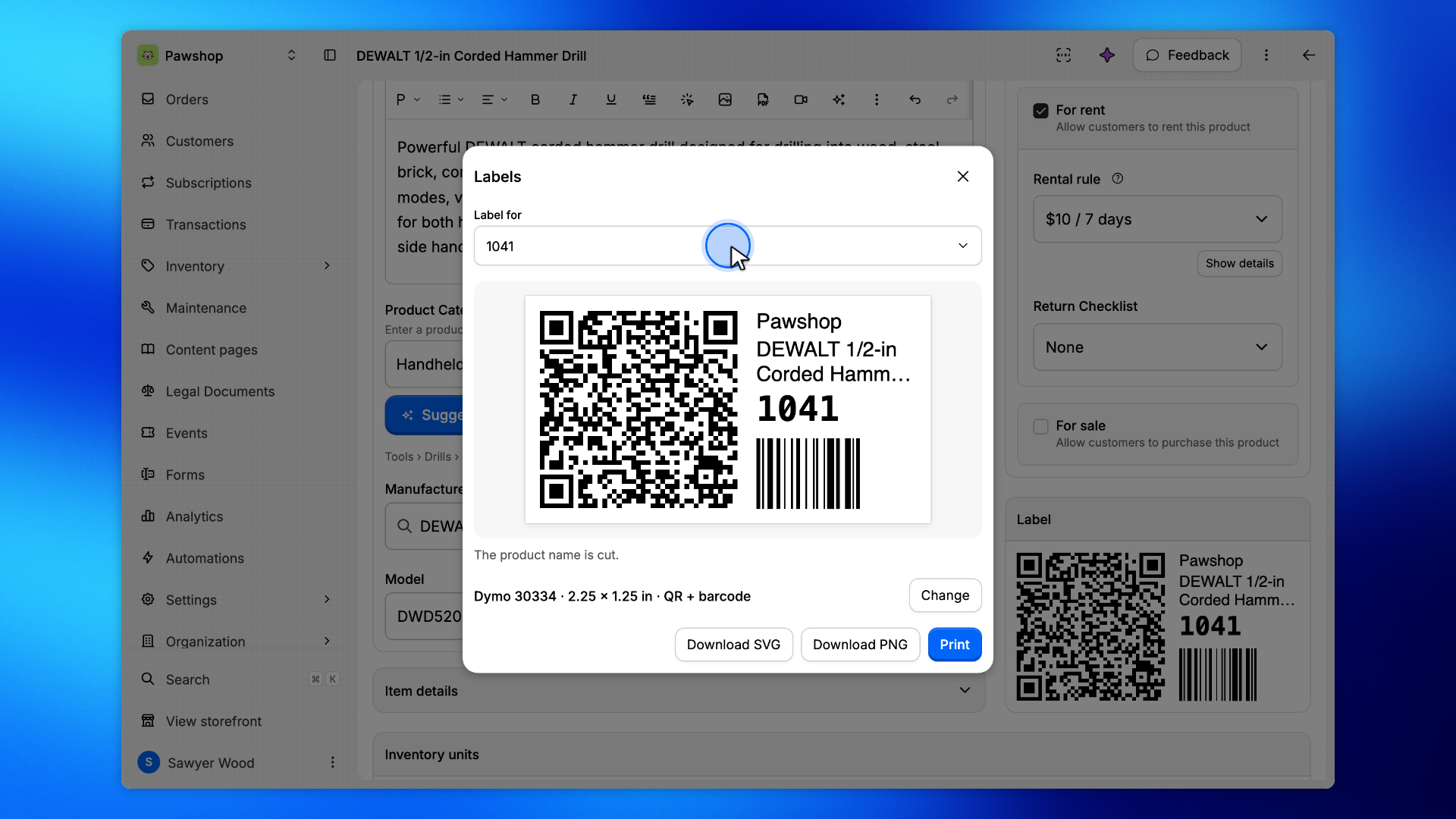Image resolution: width=1456 pixels, height=819 pixels.
Task: Check the For sale checkbox
Action: tap(1041, 426)
